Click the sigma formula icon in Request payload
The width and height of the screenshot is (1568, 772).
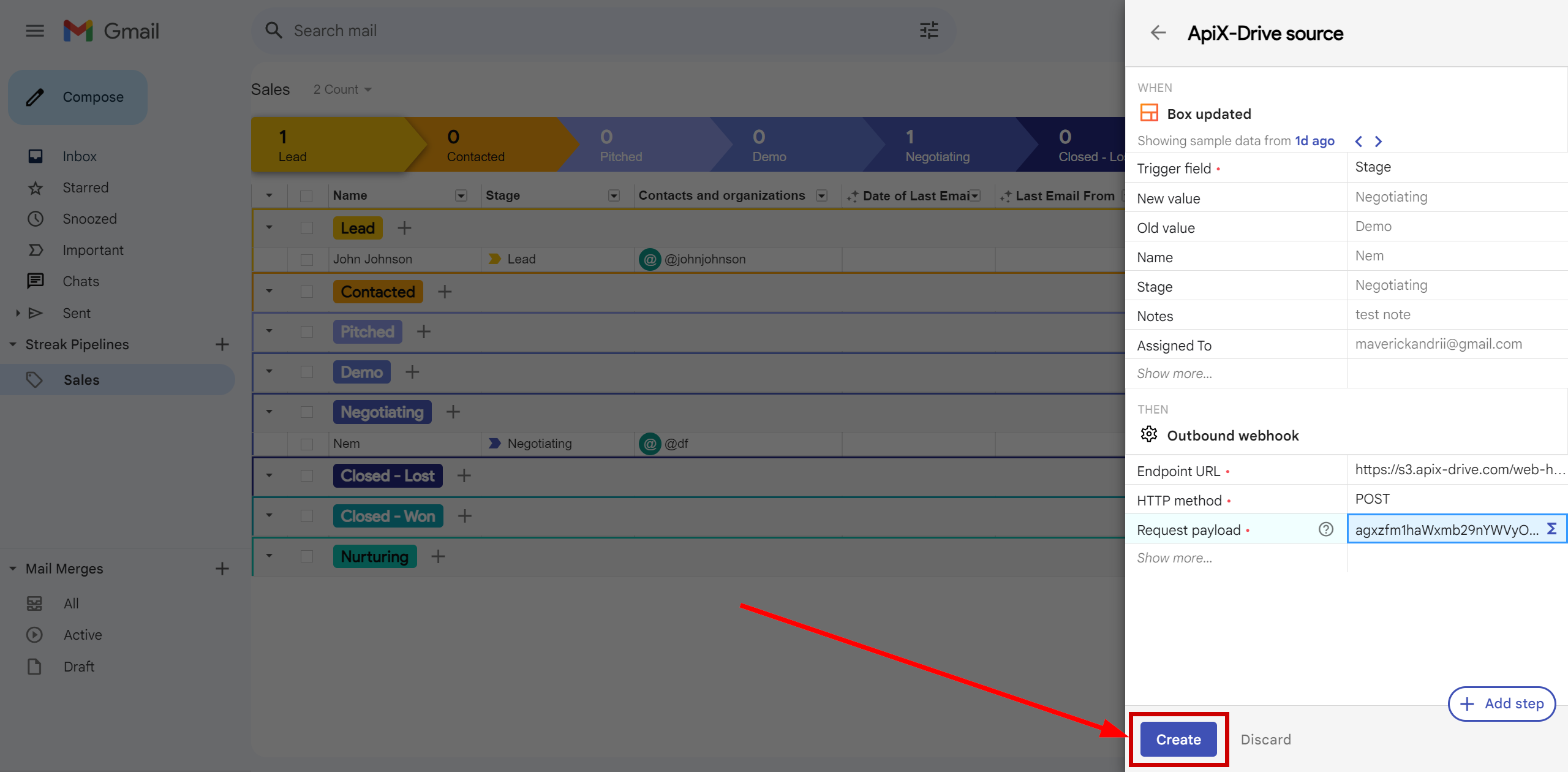tap(1551, 529)
